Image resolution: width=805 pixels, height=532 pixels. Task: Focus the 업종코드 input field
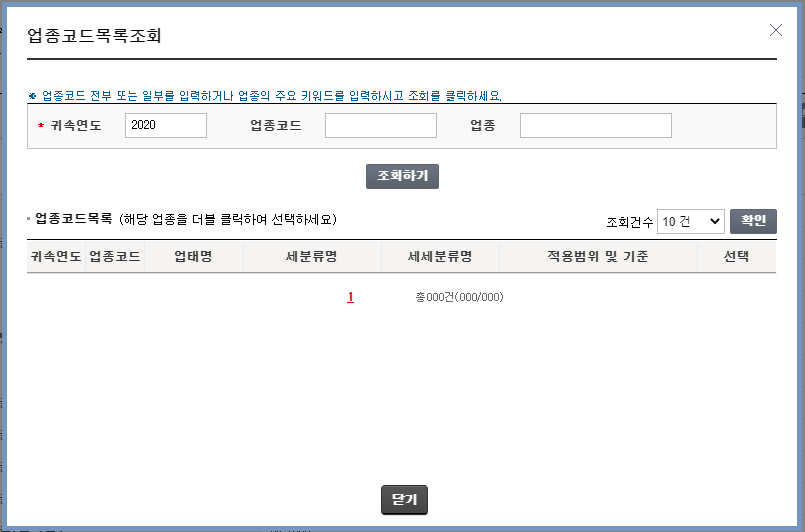[381, 125]
